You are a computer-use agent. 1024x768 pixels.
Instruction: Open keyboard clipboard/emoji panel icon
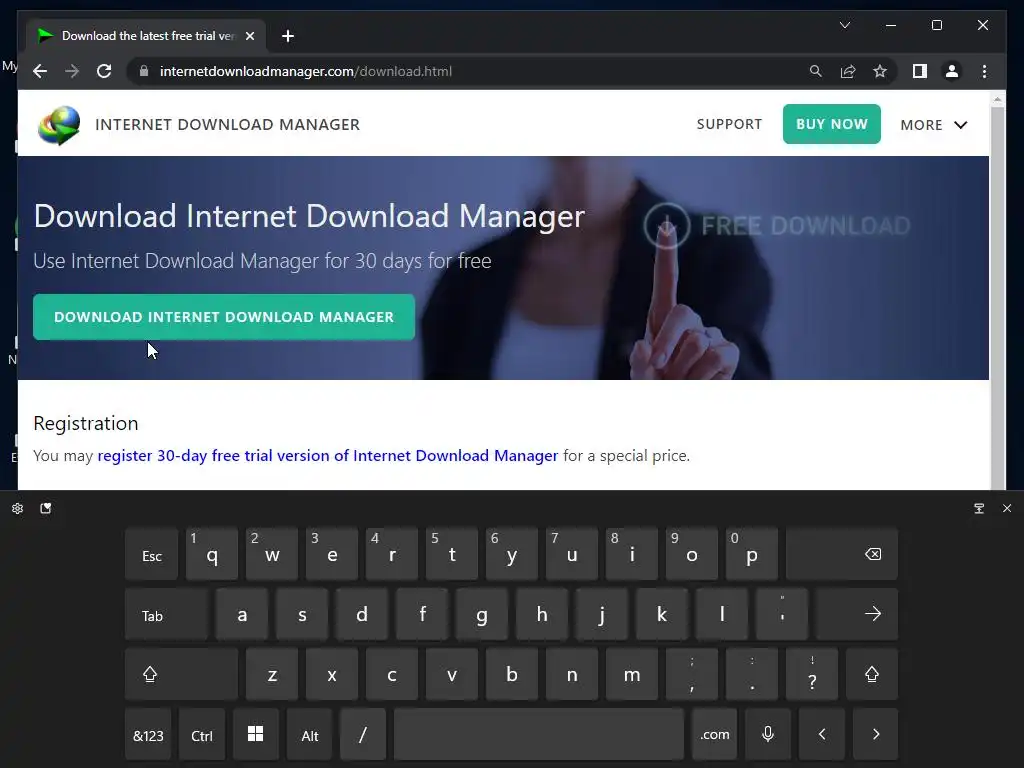[46, 508]
